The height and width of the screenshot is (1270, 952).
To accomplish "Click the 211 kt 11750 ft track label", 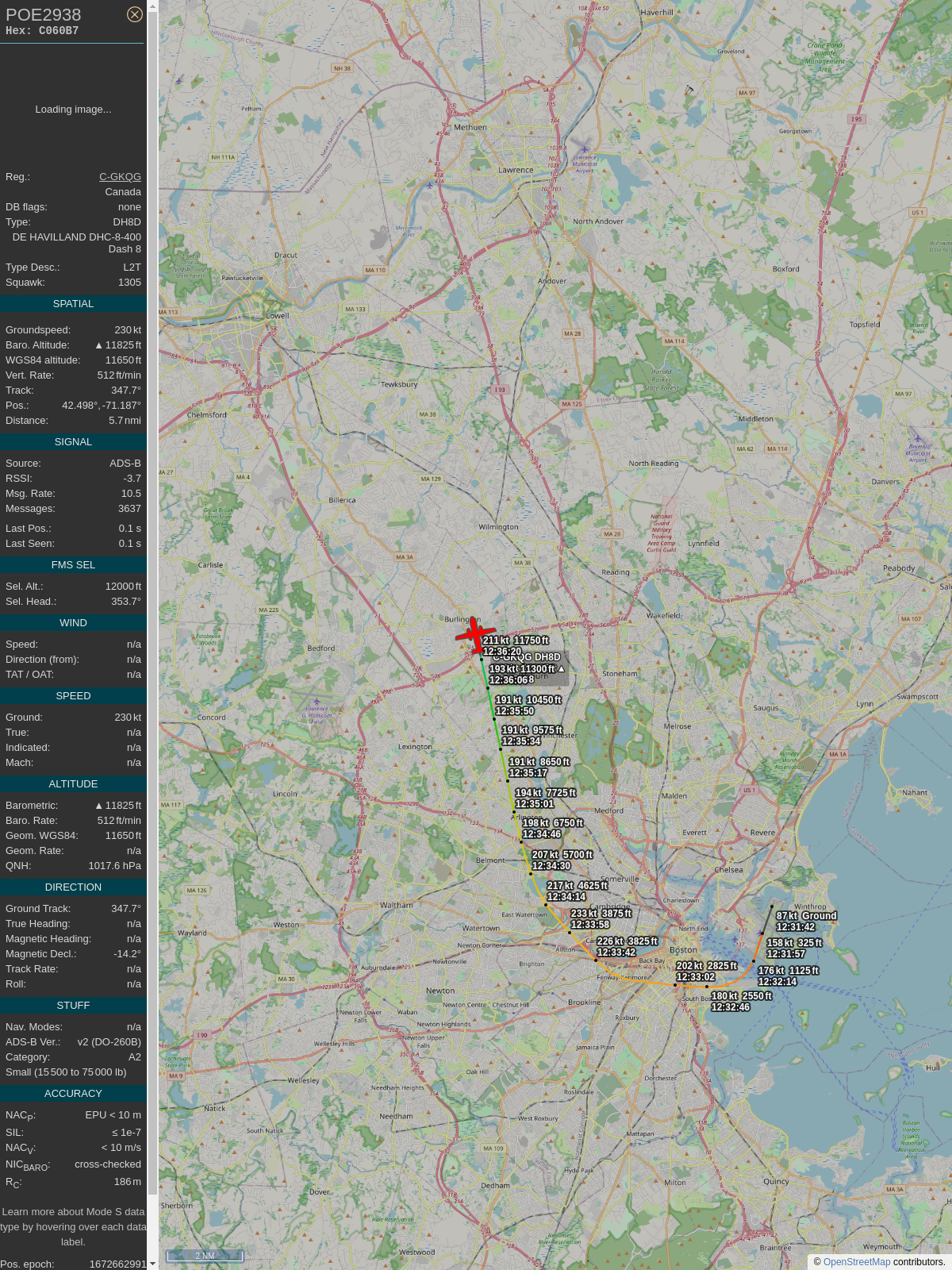I will 516,646.
